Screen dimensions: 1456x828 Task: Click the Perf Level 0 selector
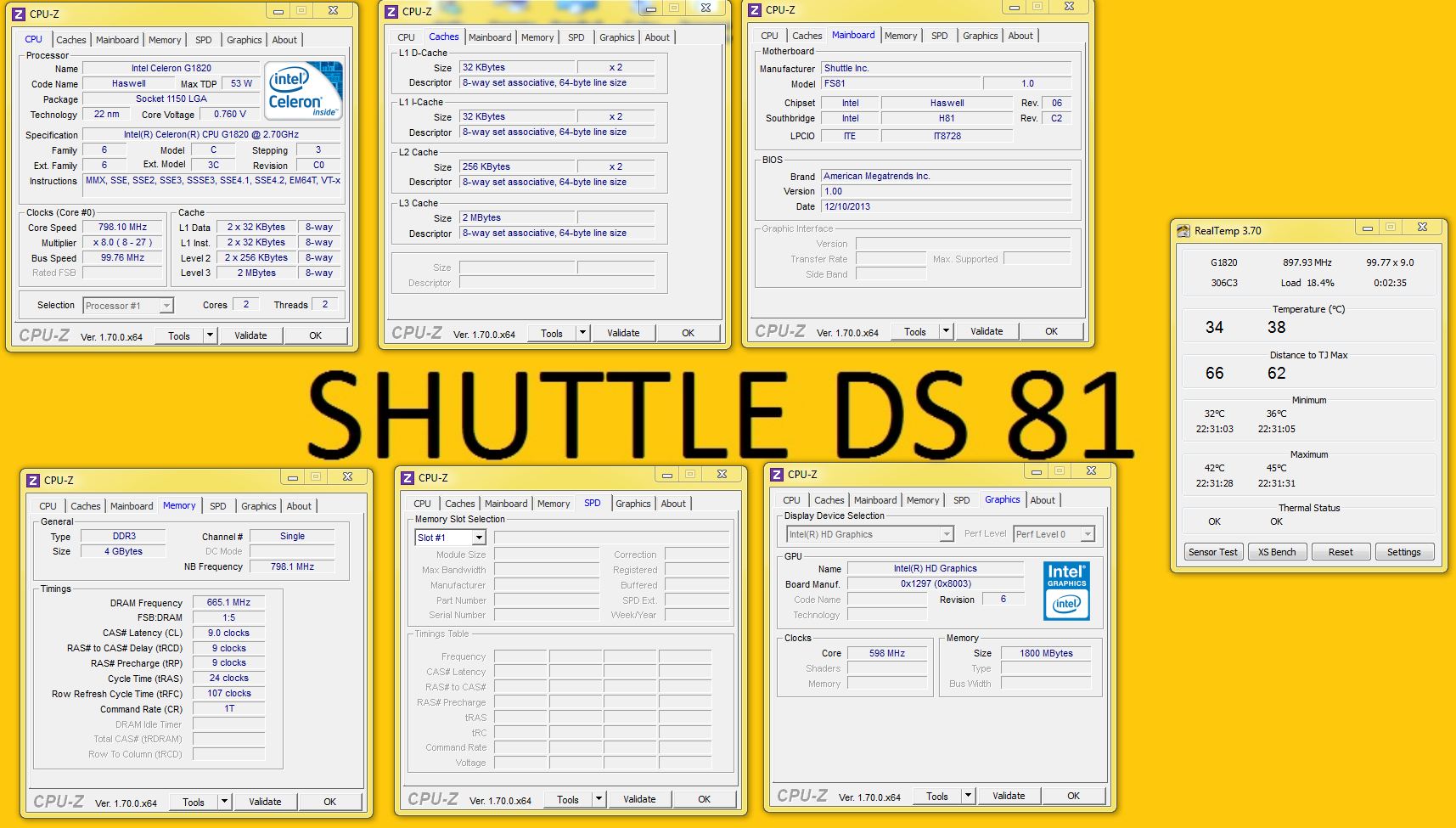pos(1053,533)
